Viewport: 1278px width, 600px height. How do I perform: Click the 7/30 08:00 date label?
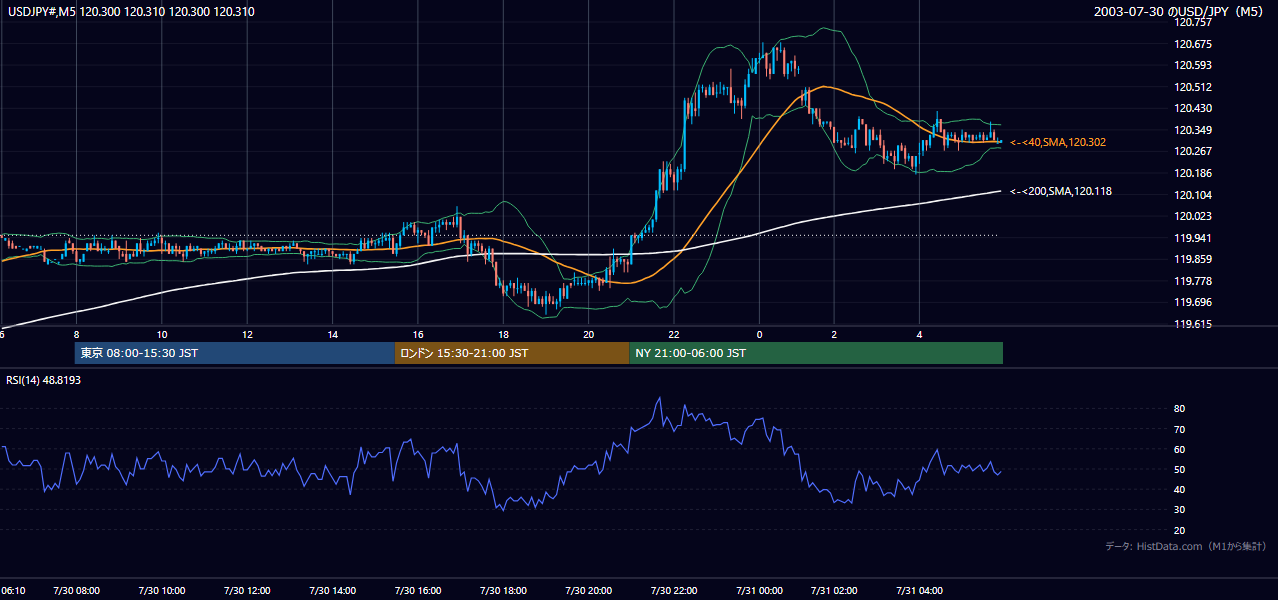click(76, 591)
